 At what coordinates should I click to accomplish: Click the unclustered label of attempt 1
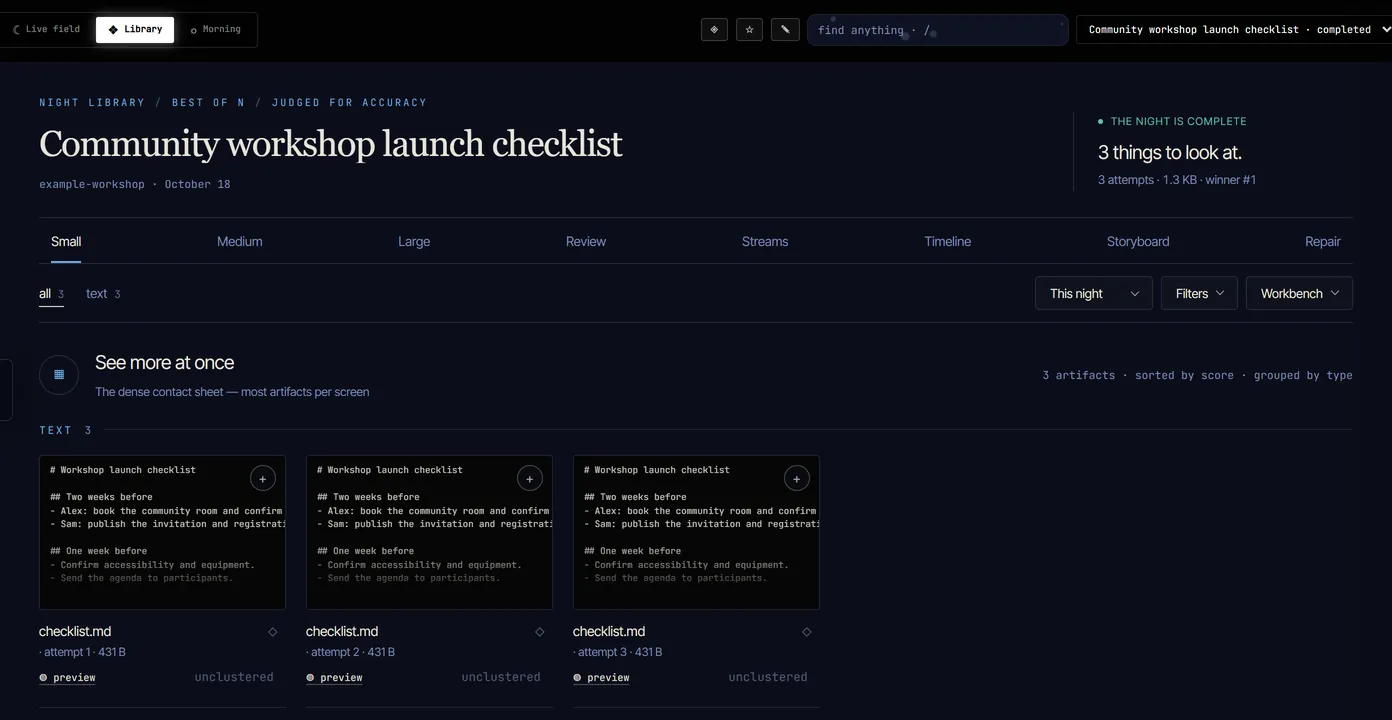pos(234,677)
